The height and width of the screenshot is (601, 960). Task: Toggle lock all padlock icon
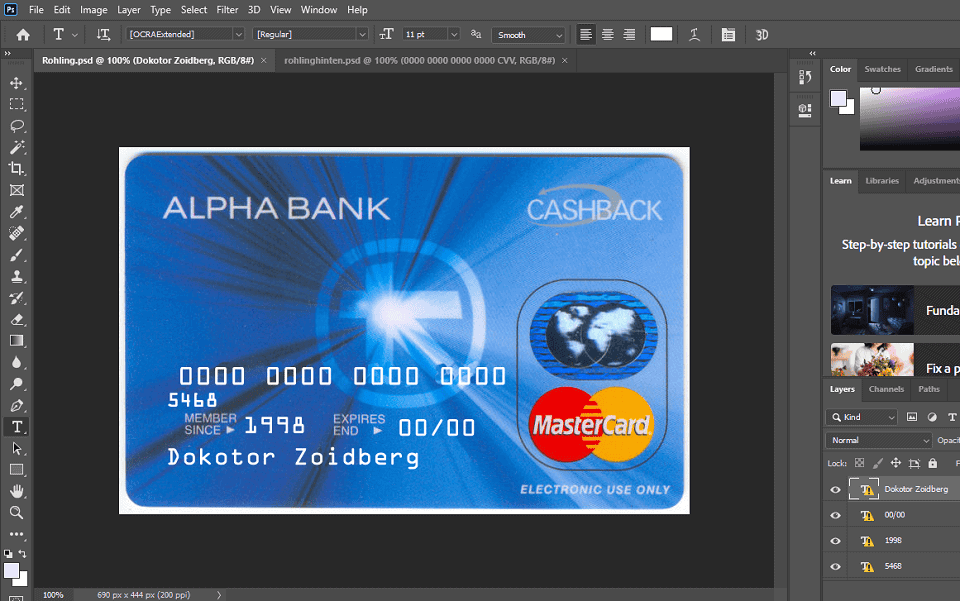click(932, 463)
